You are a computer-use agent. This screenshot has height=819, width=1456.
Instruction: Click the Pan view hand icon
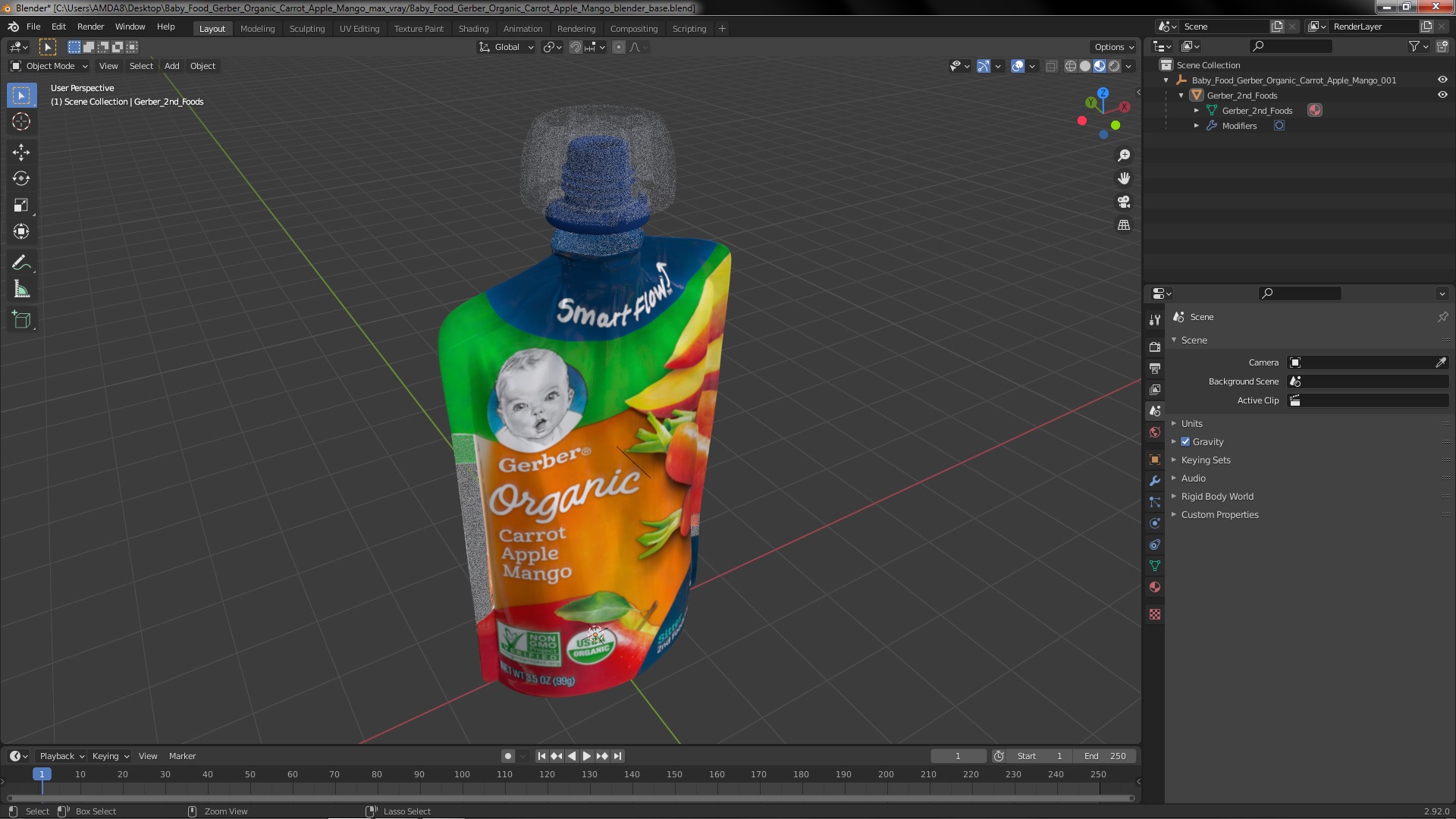tap(1124, 178)
